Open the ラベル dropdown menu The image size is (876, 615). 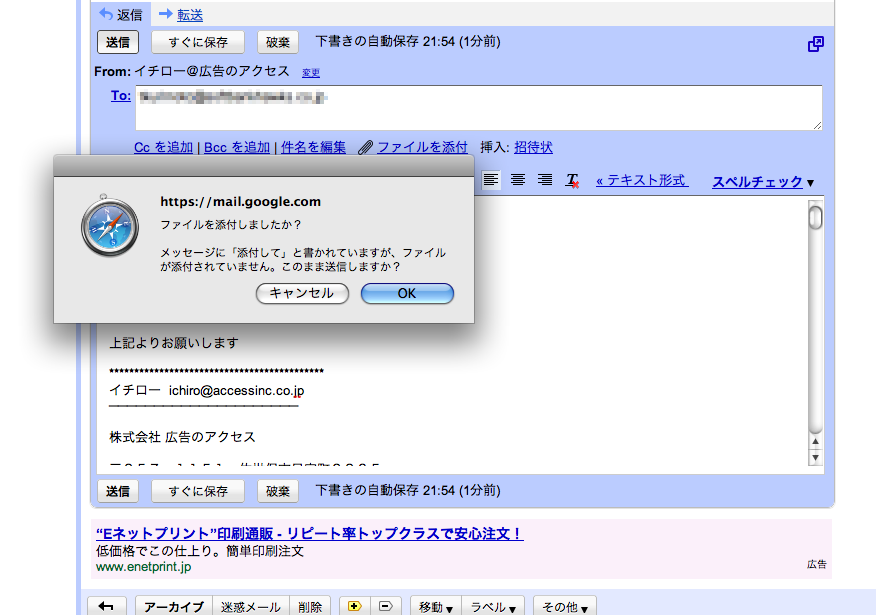493,607
